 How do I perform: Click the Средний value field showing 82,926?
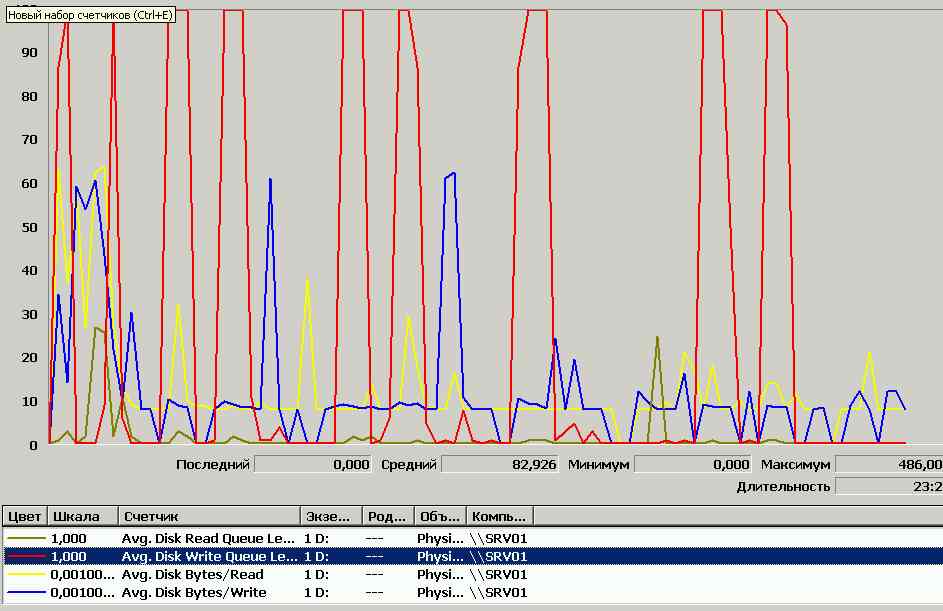[x=500, y=464]
